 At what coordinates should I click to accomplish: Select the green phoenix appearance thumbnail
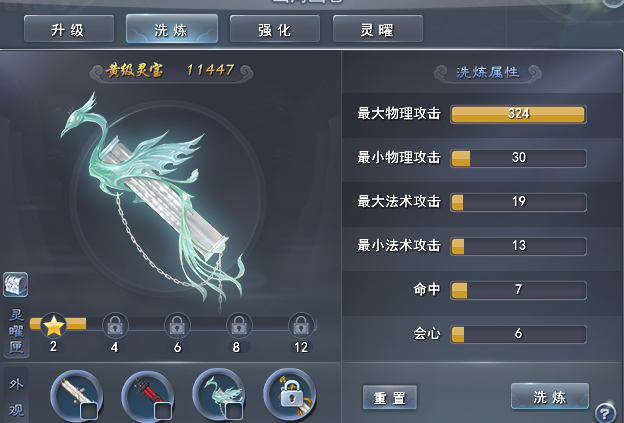[x=218, y=395]
